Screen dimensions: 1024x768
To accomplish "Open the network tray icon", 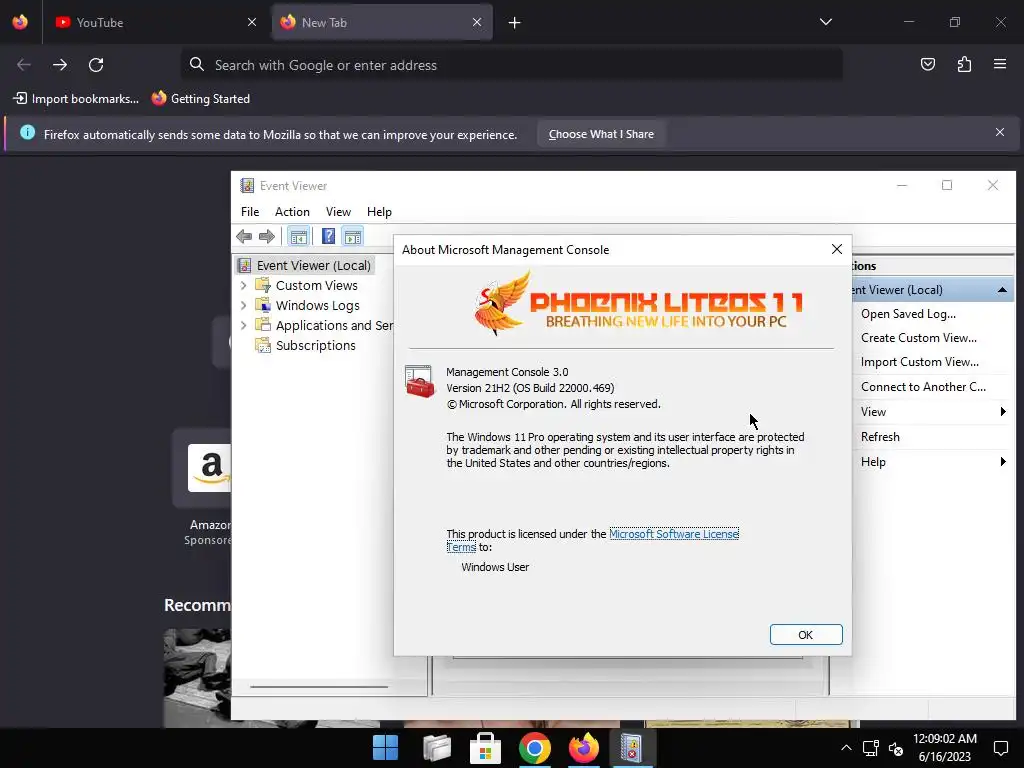I will (x=871, y=748).
